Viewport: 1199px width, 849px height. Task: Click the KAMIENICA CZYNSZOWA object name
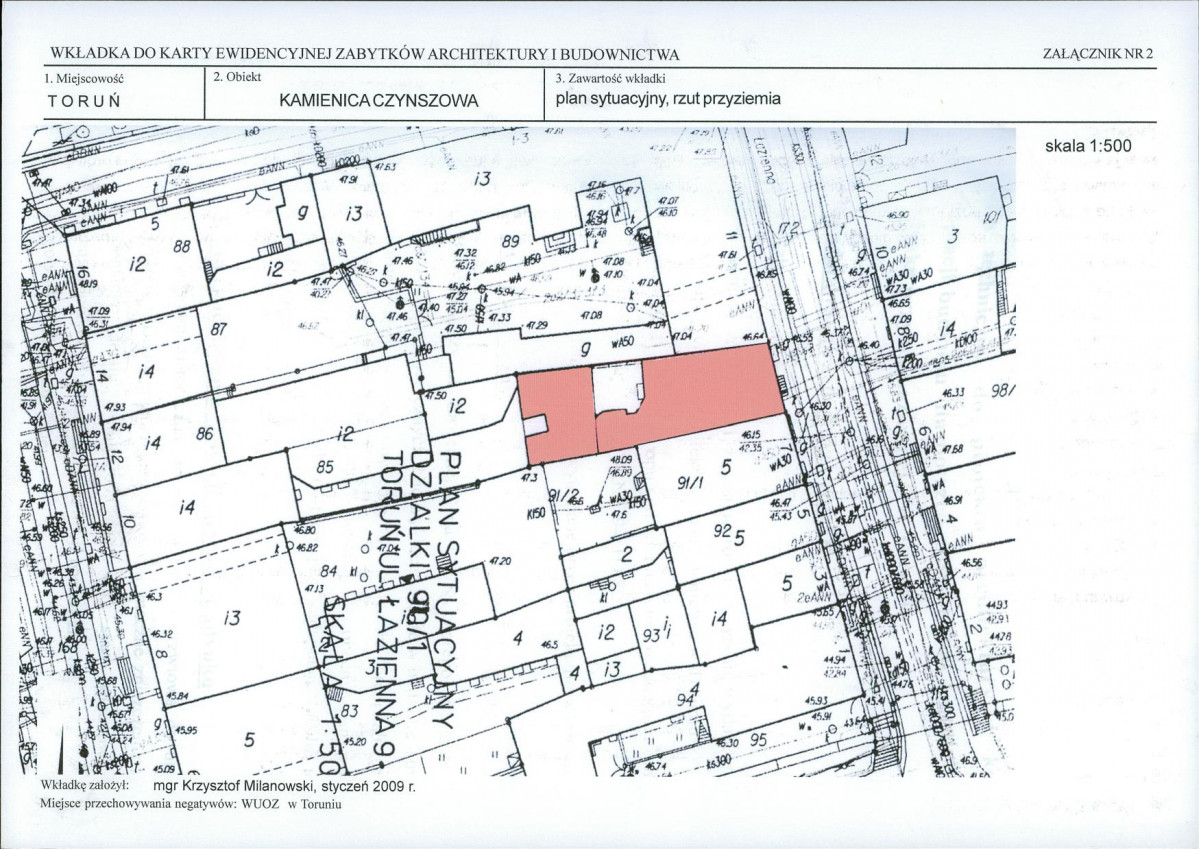pos(379,101)
